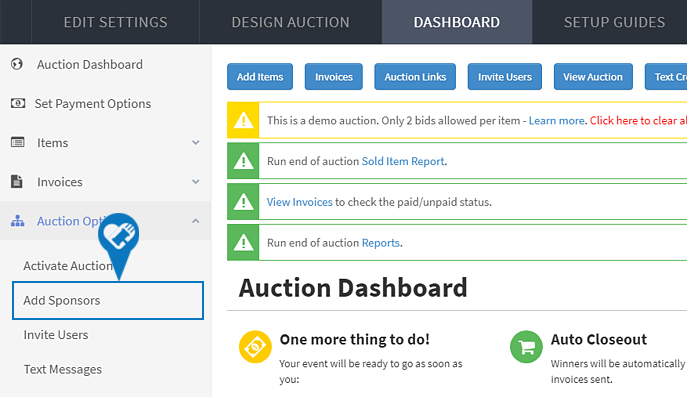Expand the Items submenu chevron
Image resolution: width=689 pixels, height=398 pixels.
[196, 142]
